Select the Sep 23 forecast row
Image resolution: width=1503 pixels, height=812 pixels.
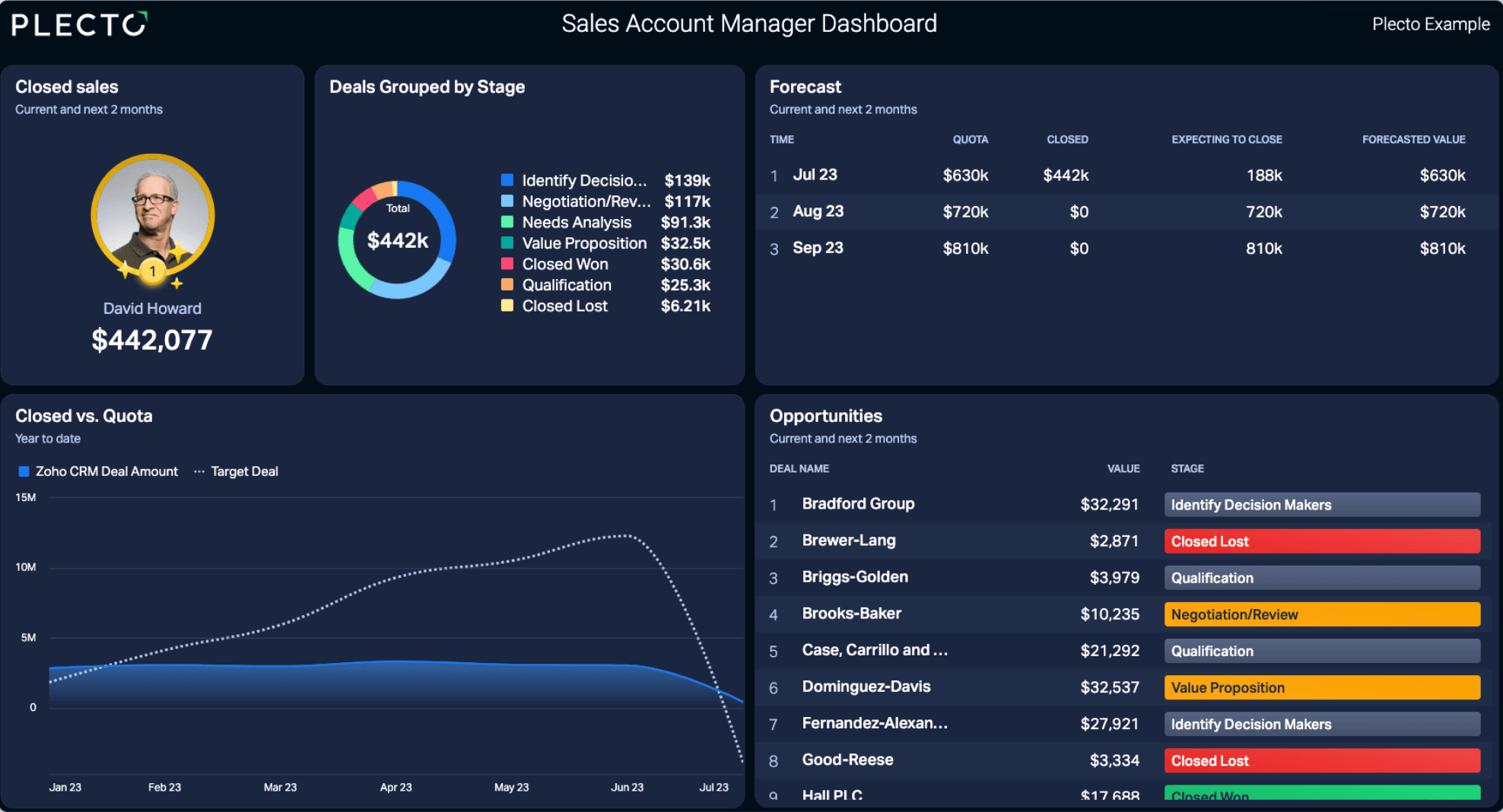pyautogui.click(x=1126, y=248)
